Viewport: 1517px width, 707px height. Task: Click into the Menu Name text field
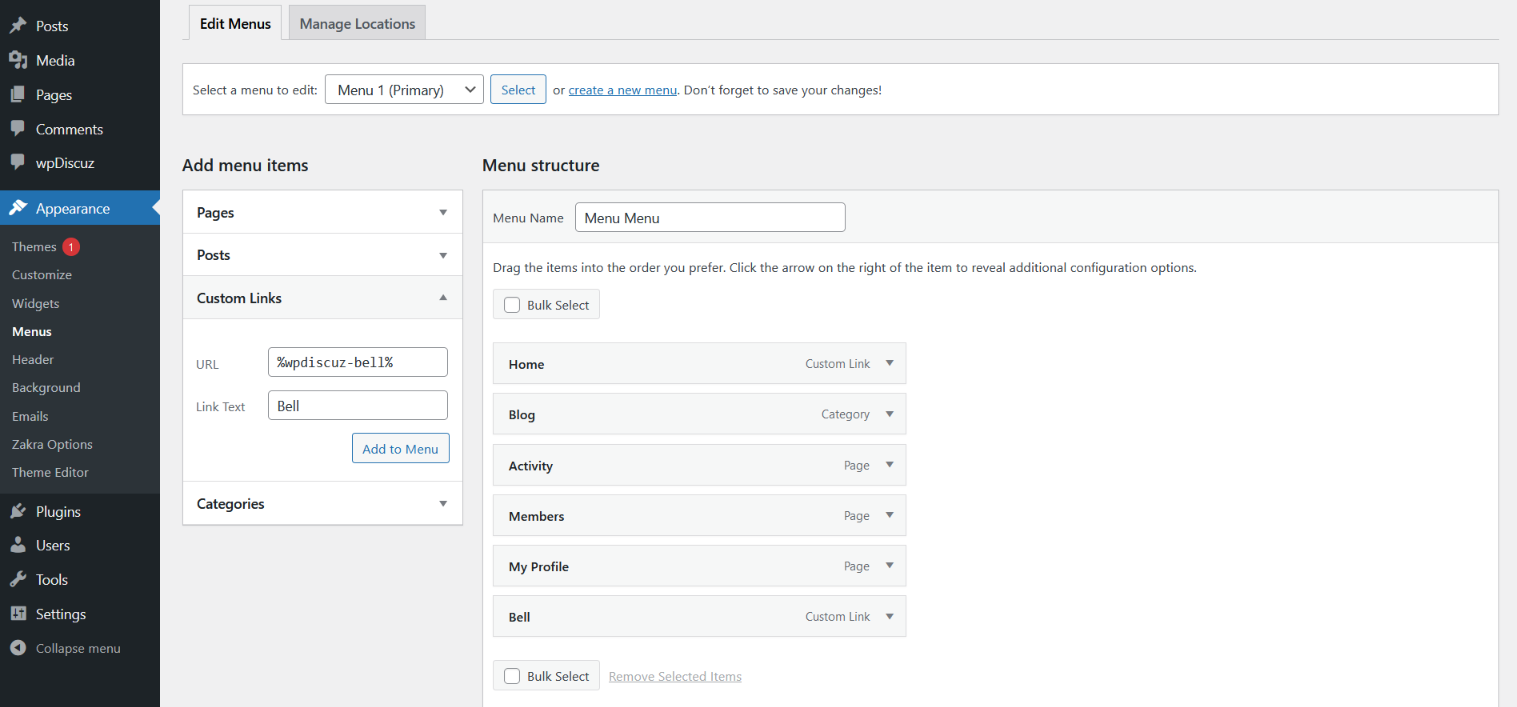[710, 218]
